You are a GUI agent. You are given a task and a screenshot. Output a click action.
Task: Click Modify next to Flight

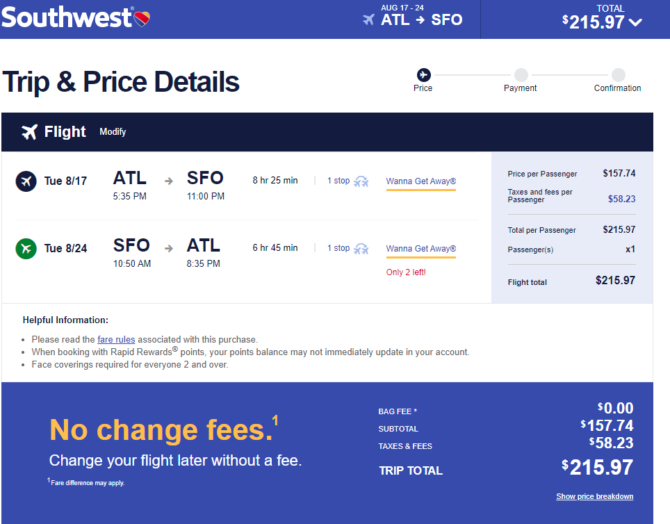[x=113, y=132]
